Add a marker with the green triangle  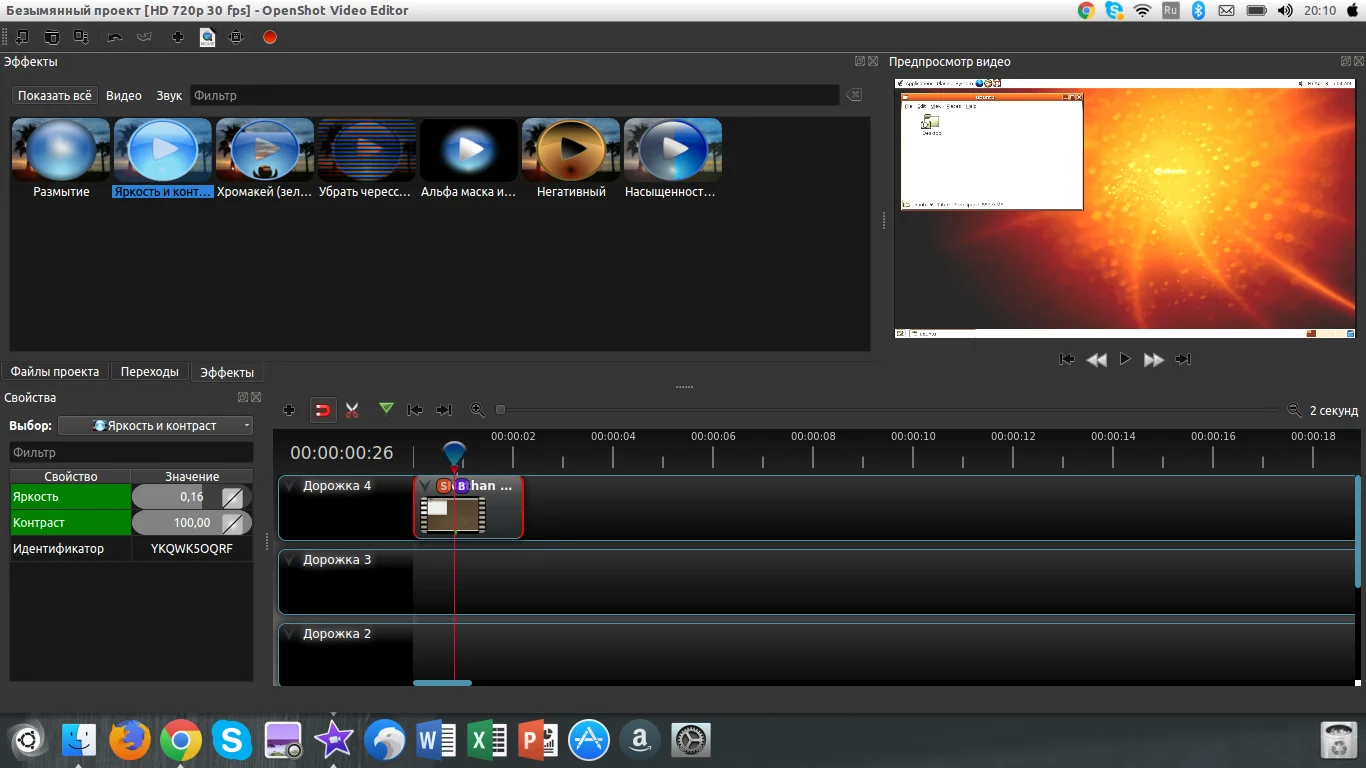[x=386, y=409]
